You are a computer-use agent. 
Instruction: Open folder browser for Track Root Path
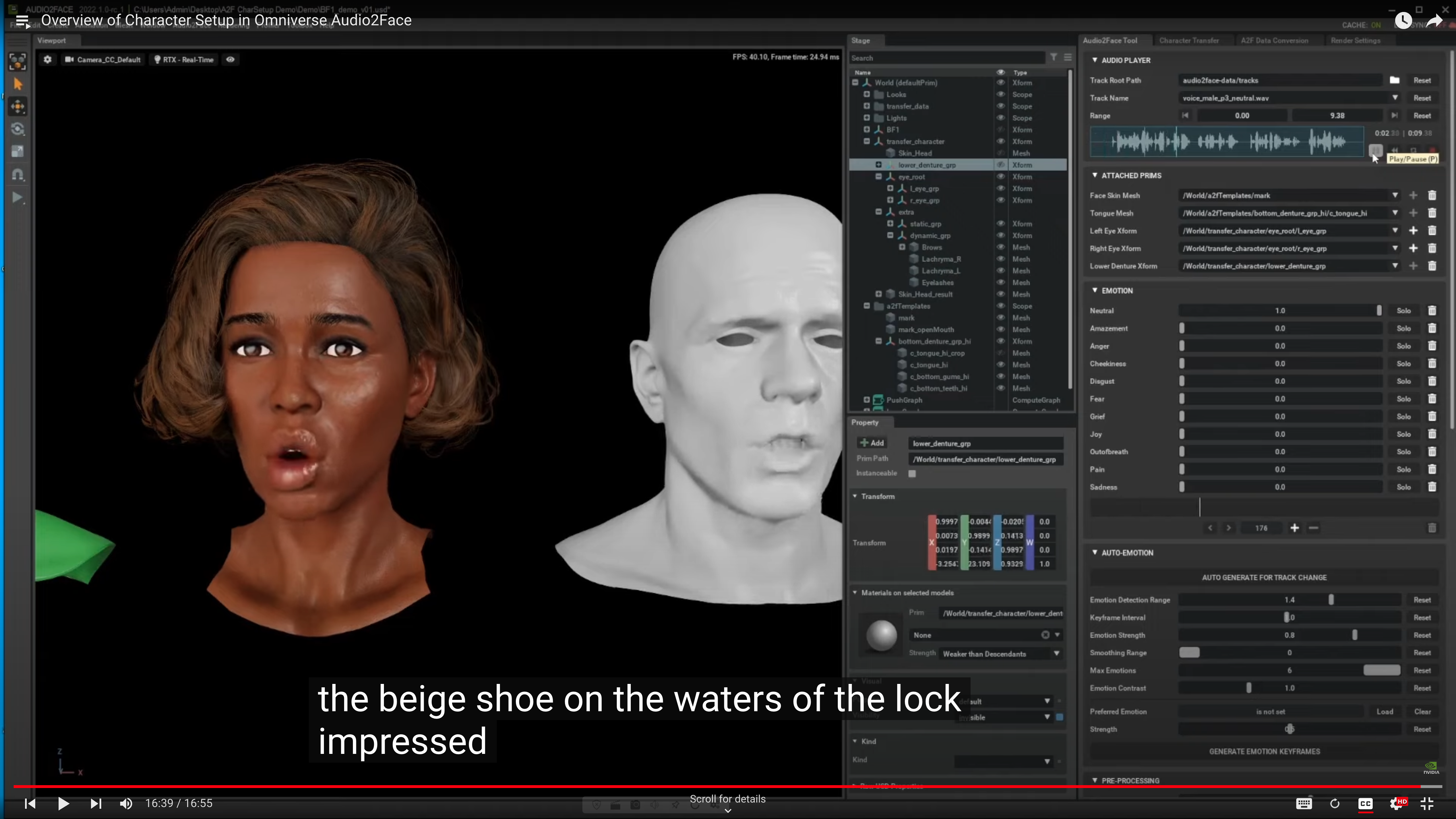(x=1394, y=80)
